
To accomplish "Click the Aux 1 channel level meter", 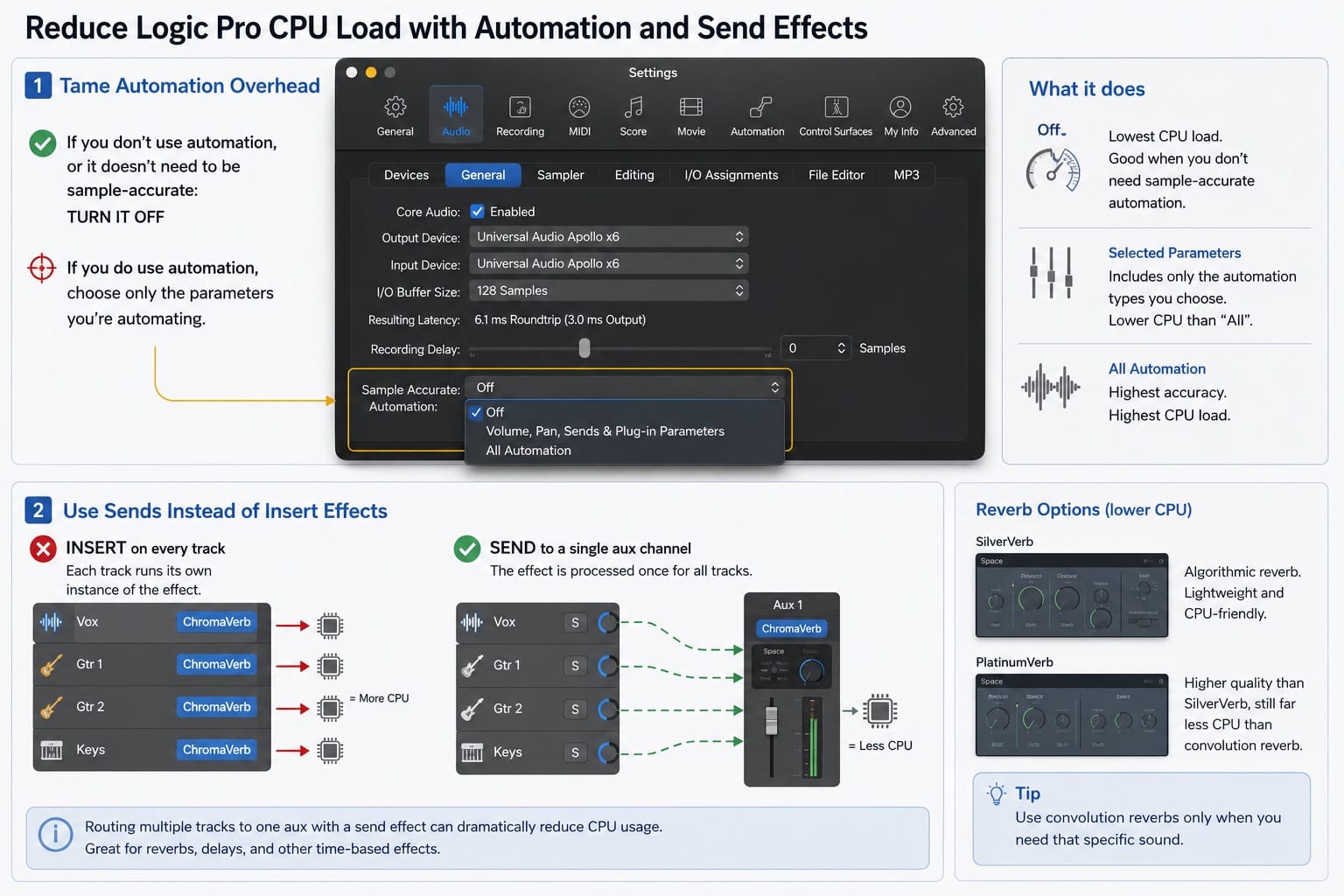I will (x=811, y=737).
